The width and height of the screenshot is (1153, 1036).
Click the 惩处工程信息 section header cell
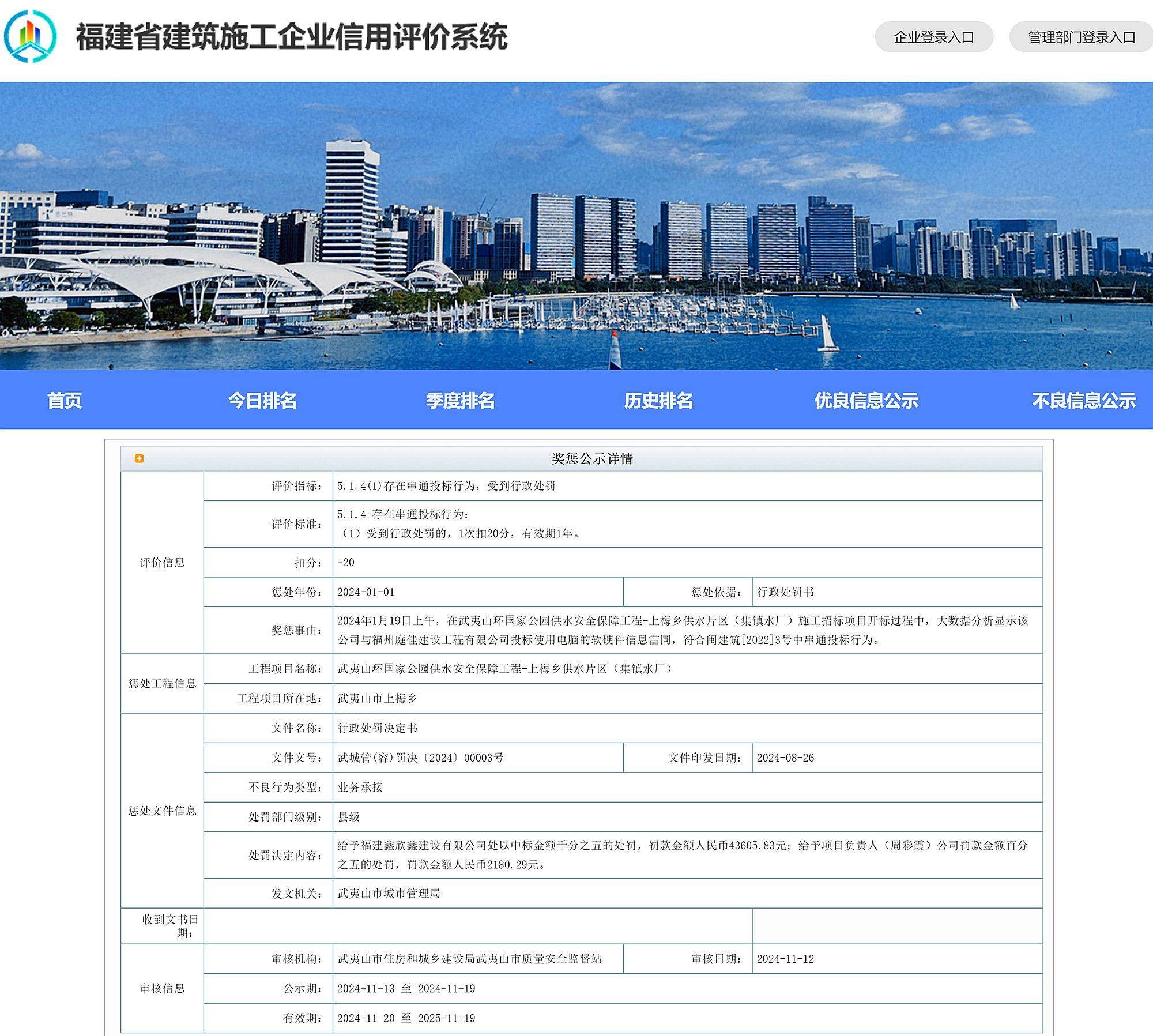(162, 683)
